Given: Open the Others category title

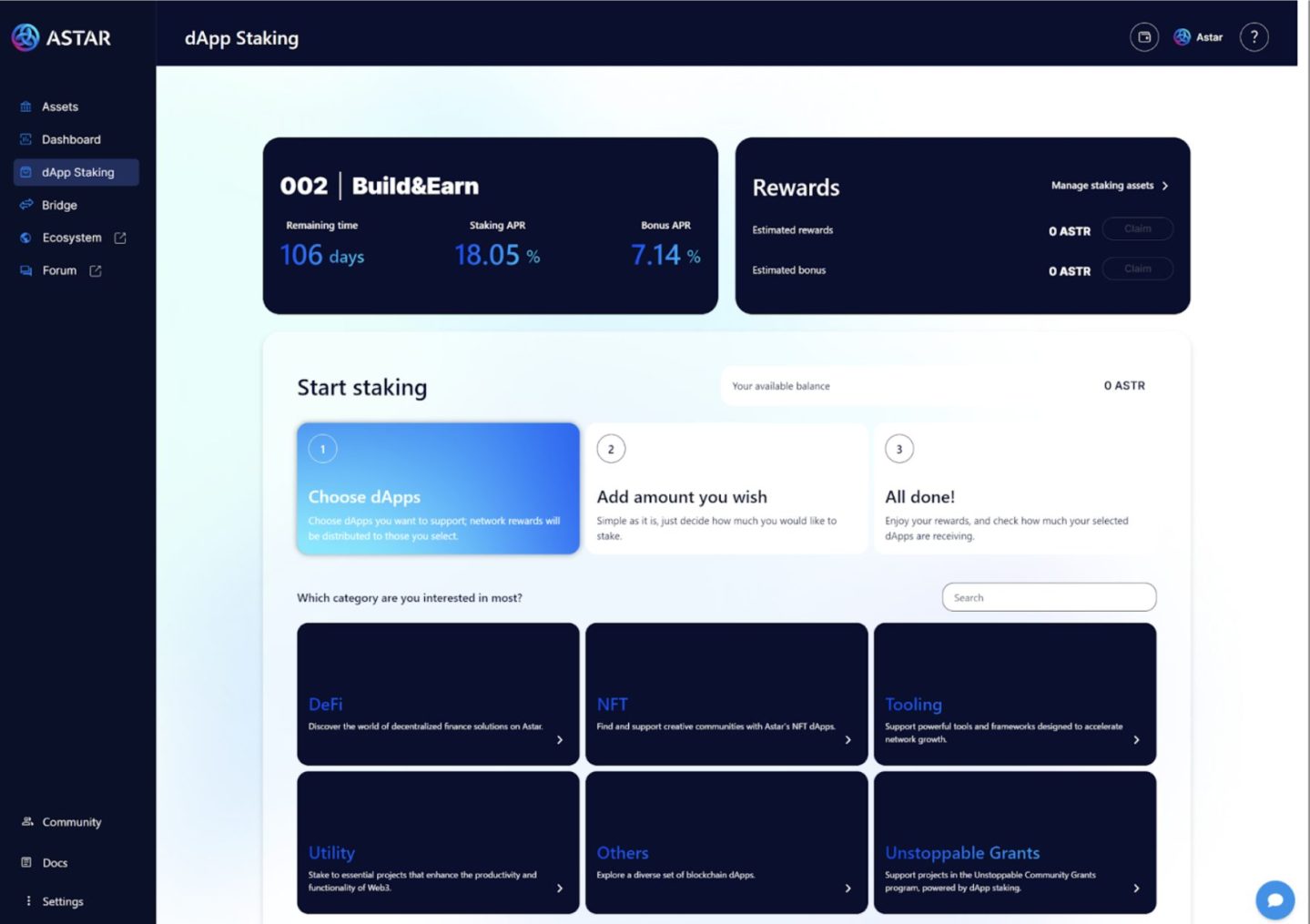Looking at the screenshot, I should pos(623,852).
